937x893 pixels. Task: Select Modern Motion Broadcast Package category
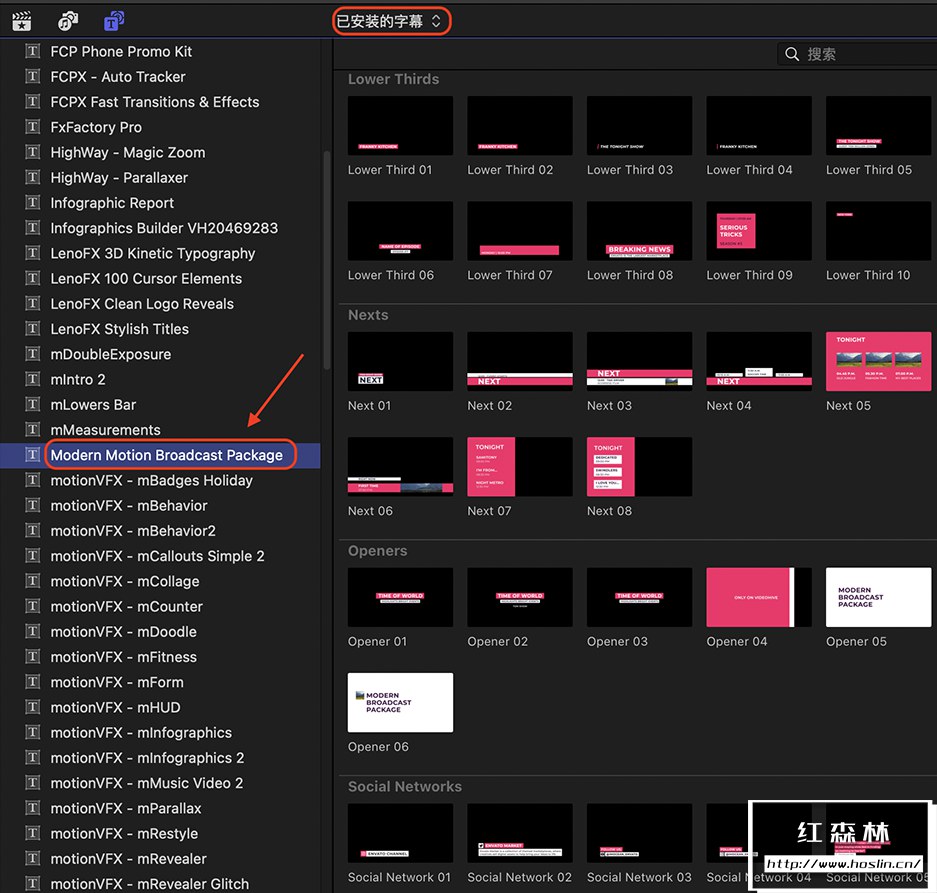click(x=160, y=455)
